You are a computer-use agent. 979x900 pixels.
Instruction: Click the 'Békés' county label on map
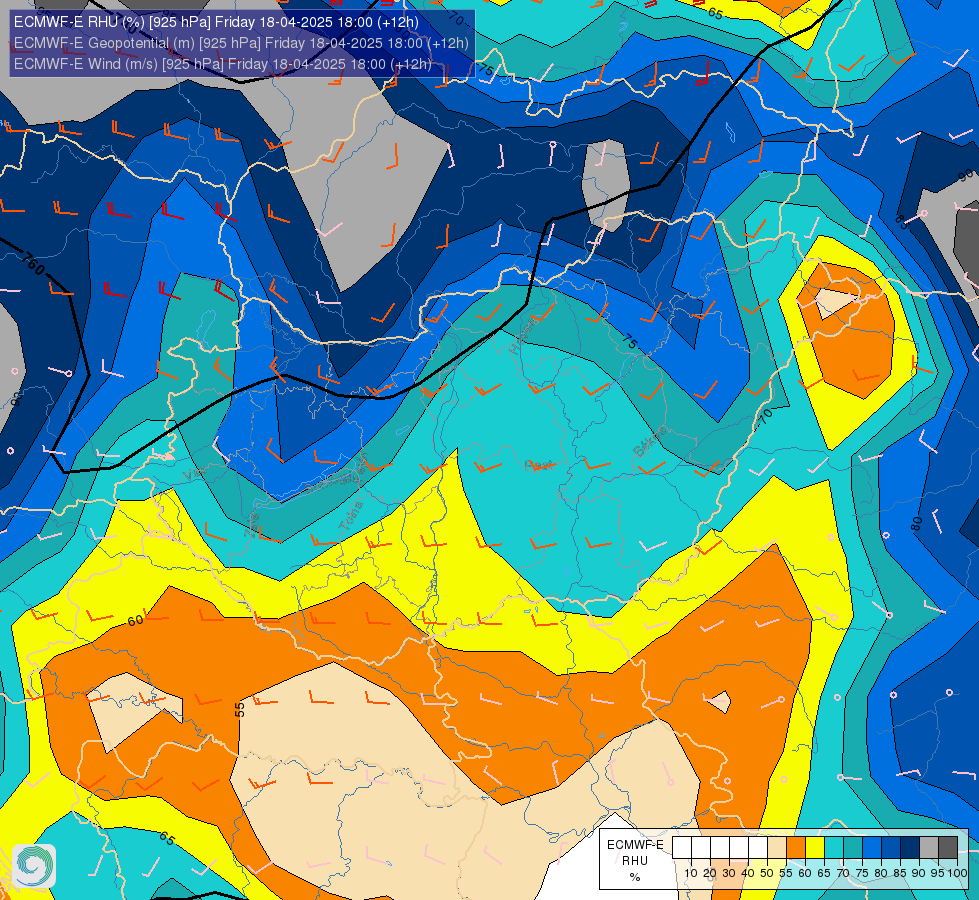[649, 441]
